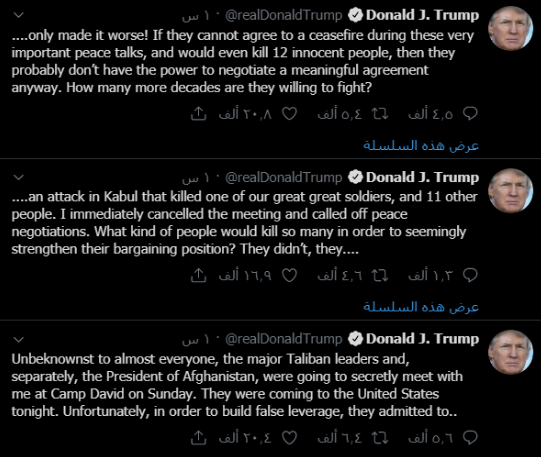Retweet the Camp David tweet
This screenshot has width=541, height=457.
[380, 438]
